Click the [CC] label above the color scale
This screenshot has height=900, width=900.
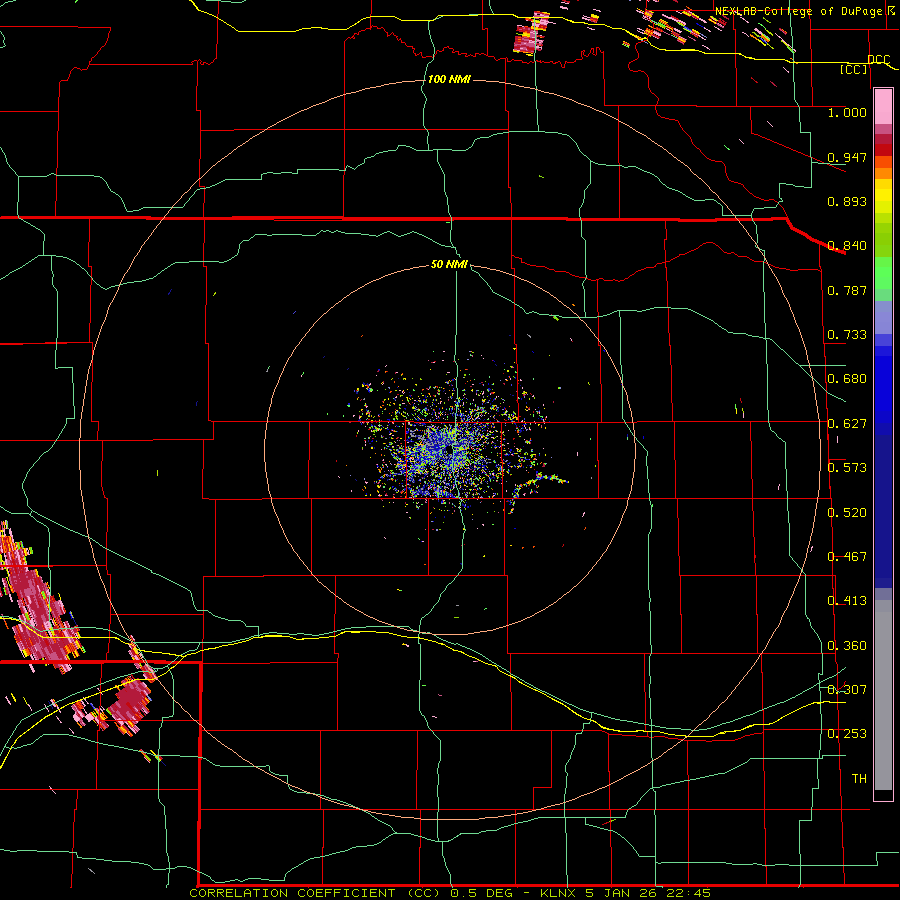[854, 69]
